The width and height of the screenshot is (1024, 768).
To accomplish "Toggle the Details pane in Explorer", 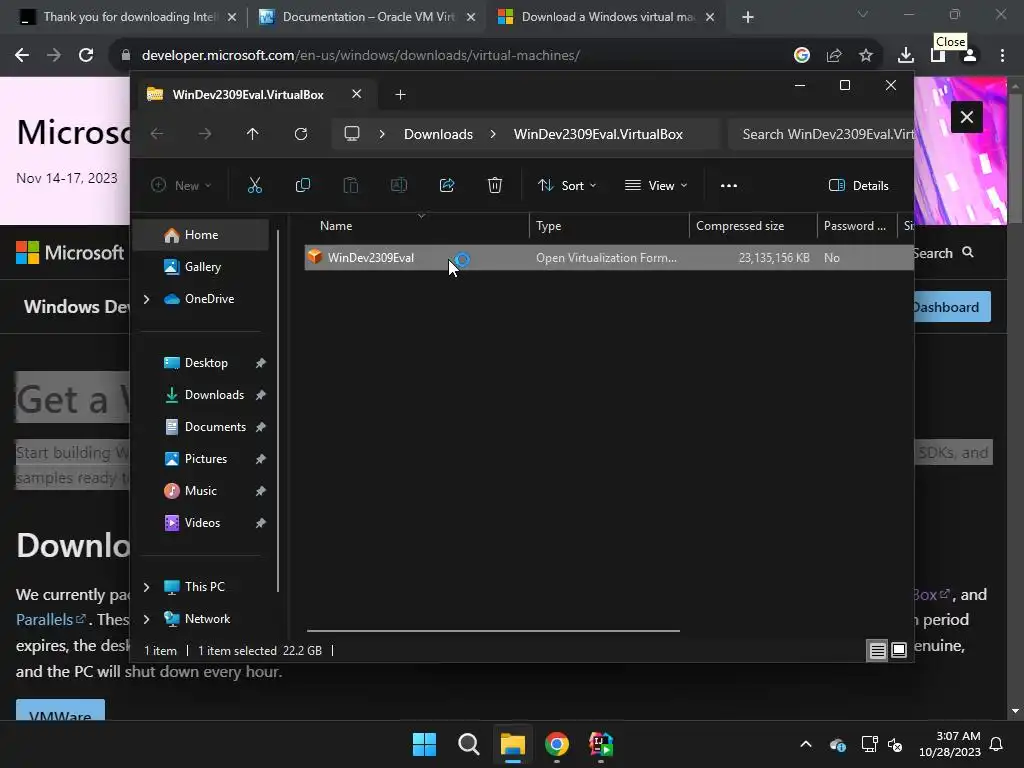I will coord(858,185).
